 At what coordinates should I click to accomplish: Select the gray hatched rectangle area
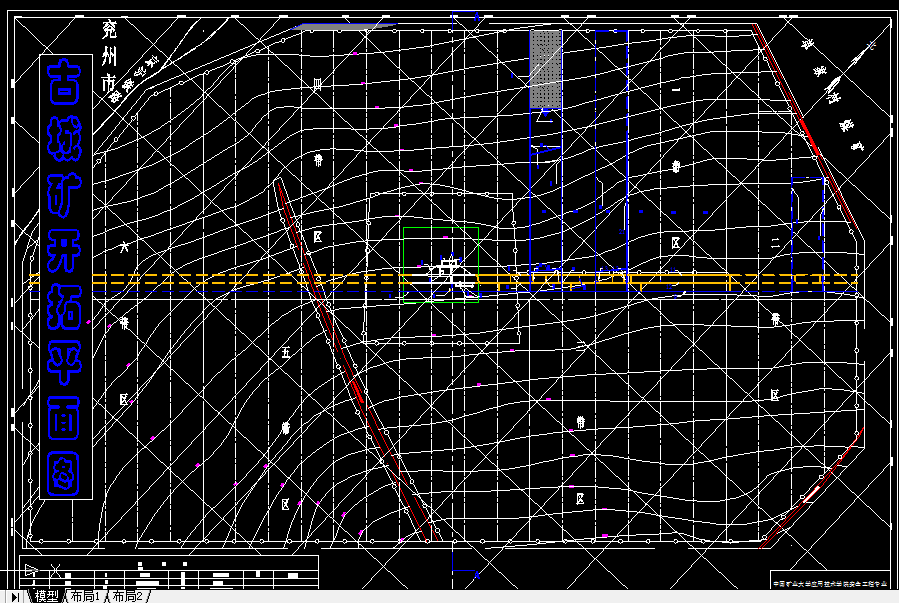tap(545, 69)
